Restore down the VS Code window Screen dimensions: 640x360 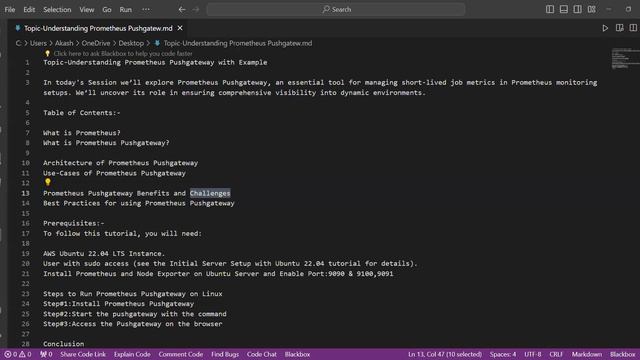pyautogui.click(x=628, y=9)
